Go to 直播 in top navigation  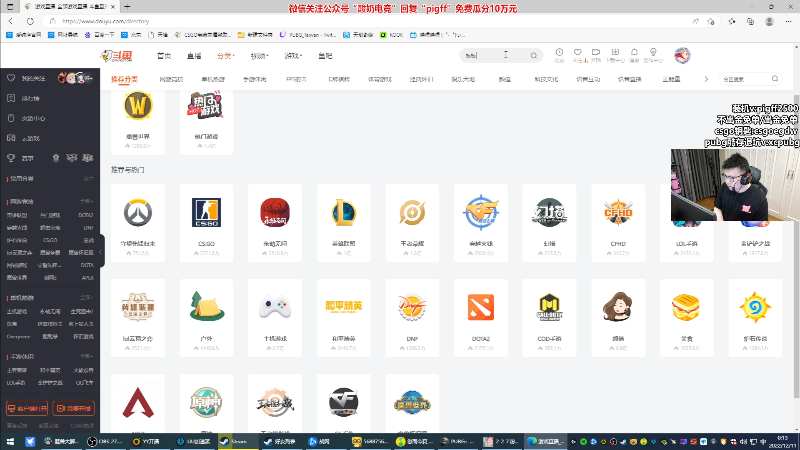pos(194,56)
